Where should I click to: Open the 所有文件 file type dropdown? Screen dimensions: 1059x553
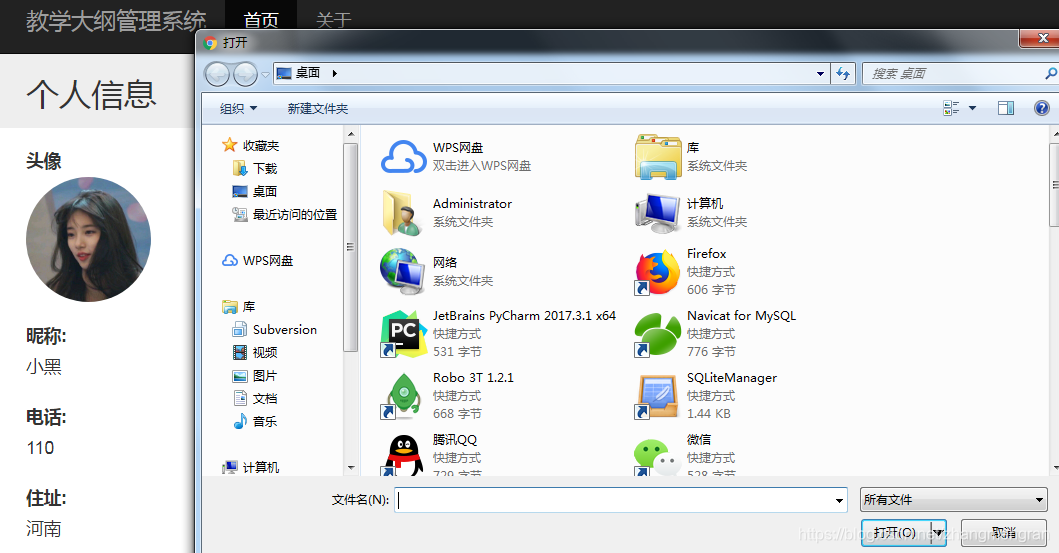pos(953,500)
